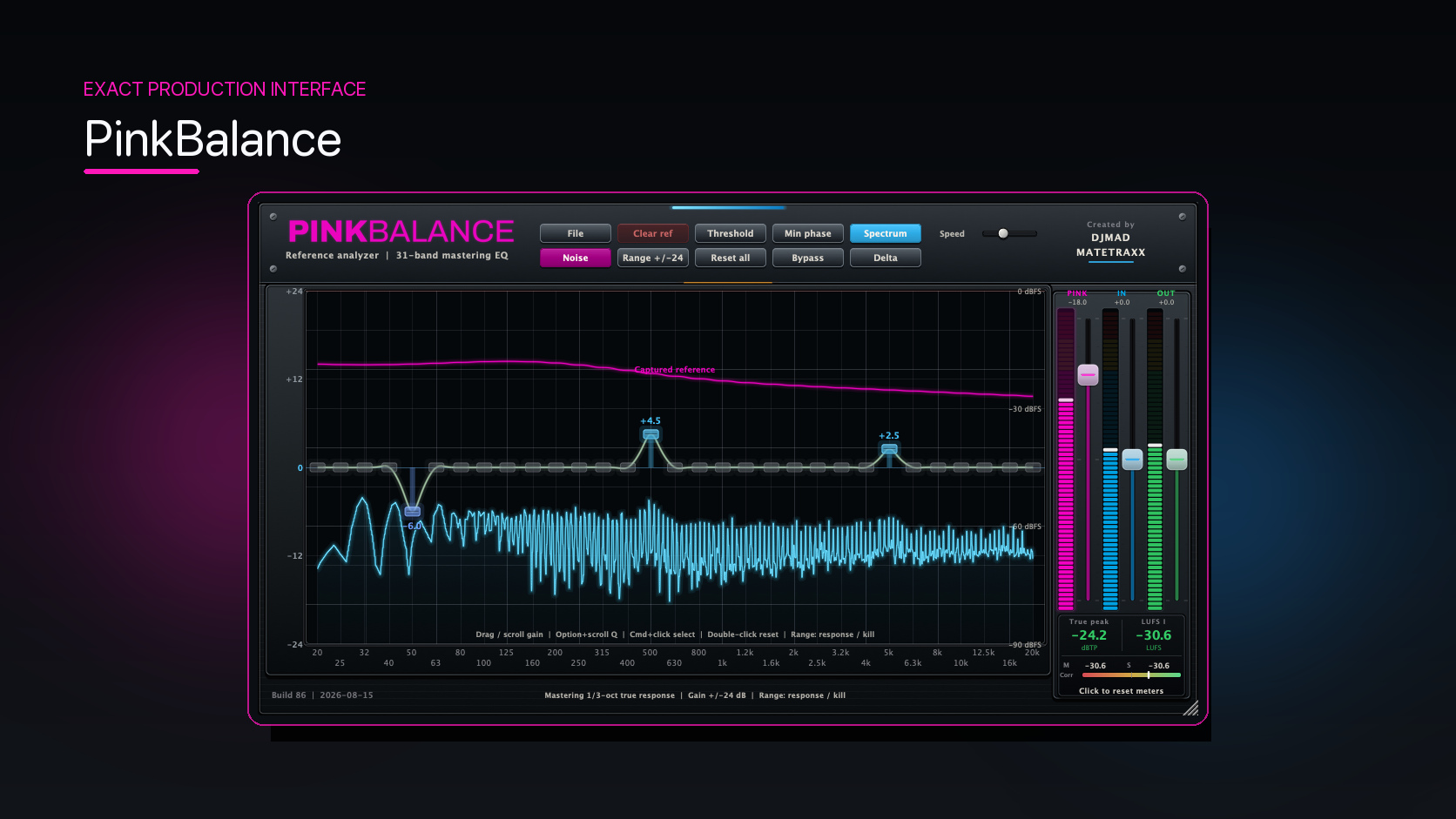Image resolution: width=1456 pixels, height=819 pixels.
Task: Select the 160 Hz EQ band handle
Action: click(532, 467)
